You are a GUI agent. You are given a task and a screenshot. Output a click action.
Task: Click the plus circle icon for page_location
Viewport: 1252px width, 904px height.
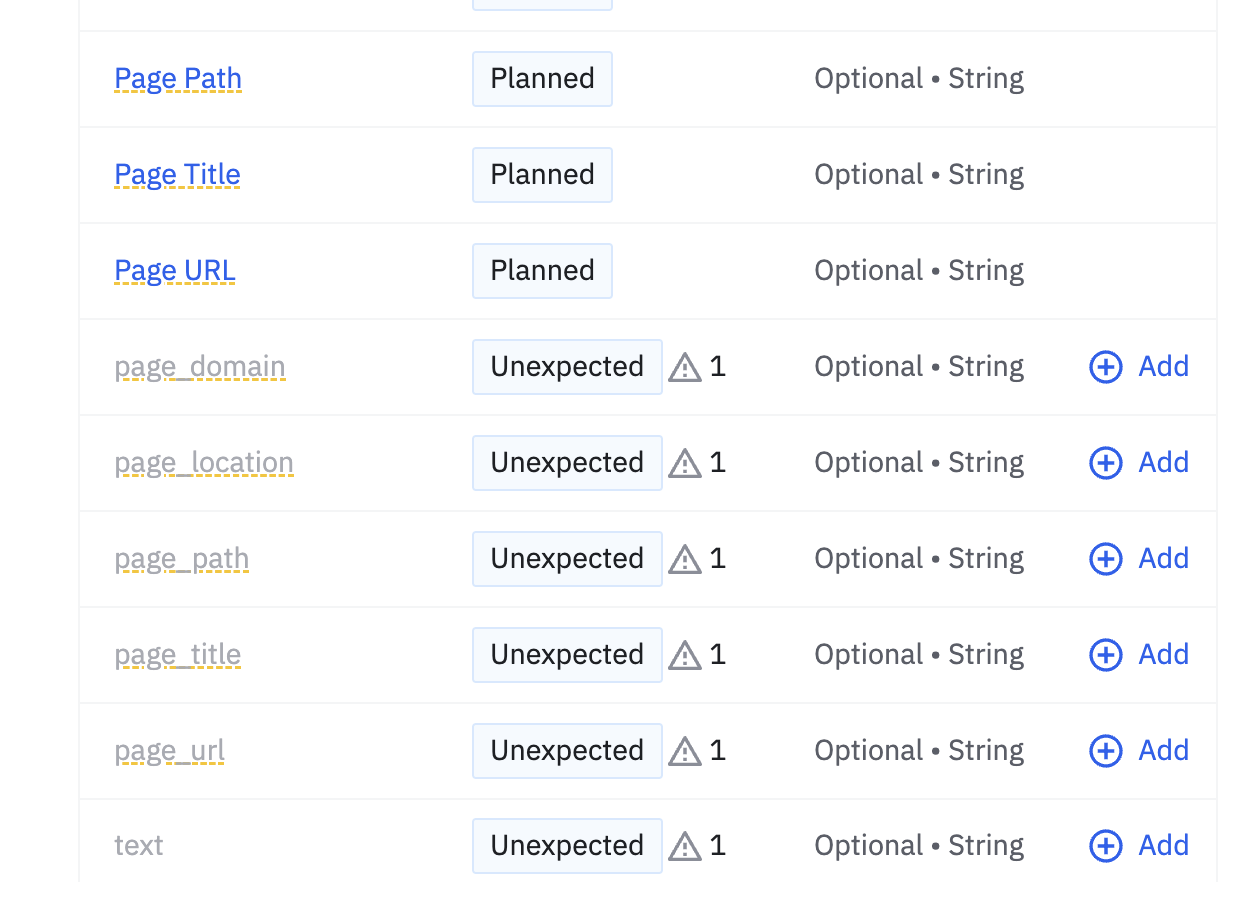1105,463
